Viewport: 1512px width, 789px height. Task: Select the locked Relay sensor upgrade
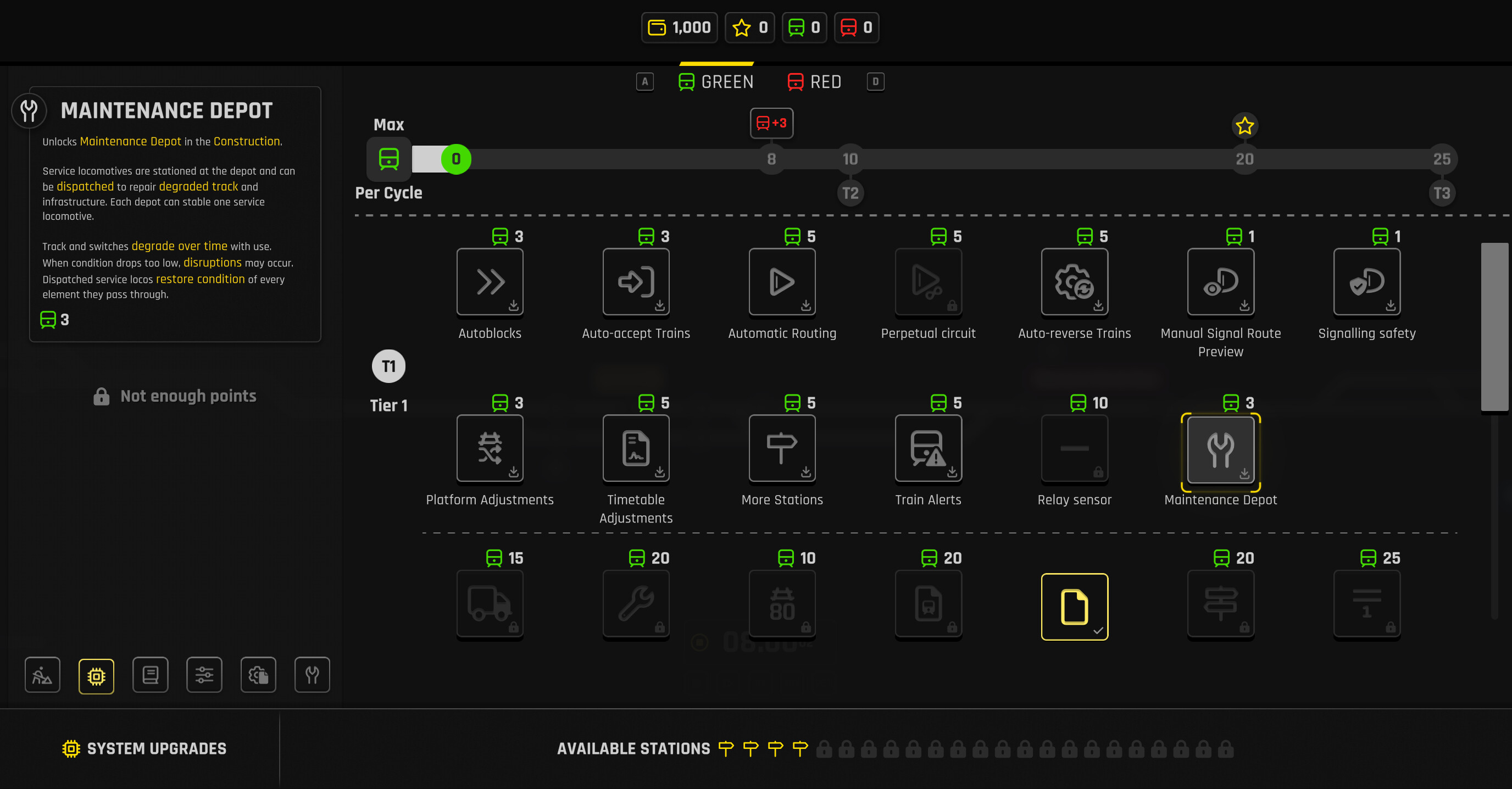[x=1074, y=448]
